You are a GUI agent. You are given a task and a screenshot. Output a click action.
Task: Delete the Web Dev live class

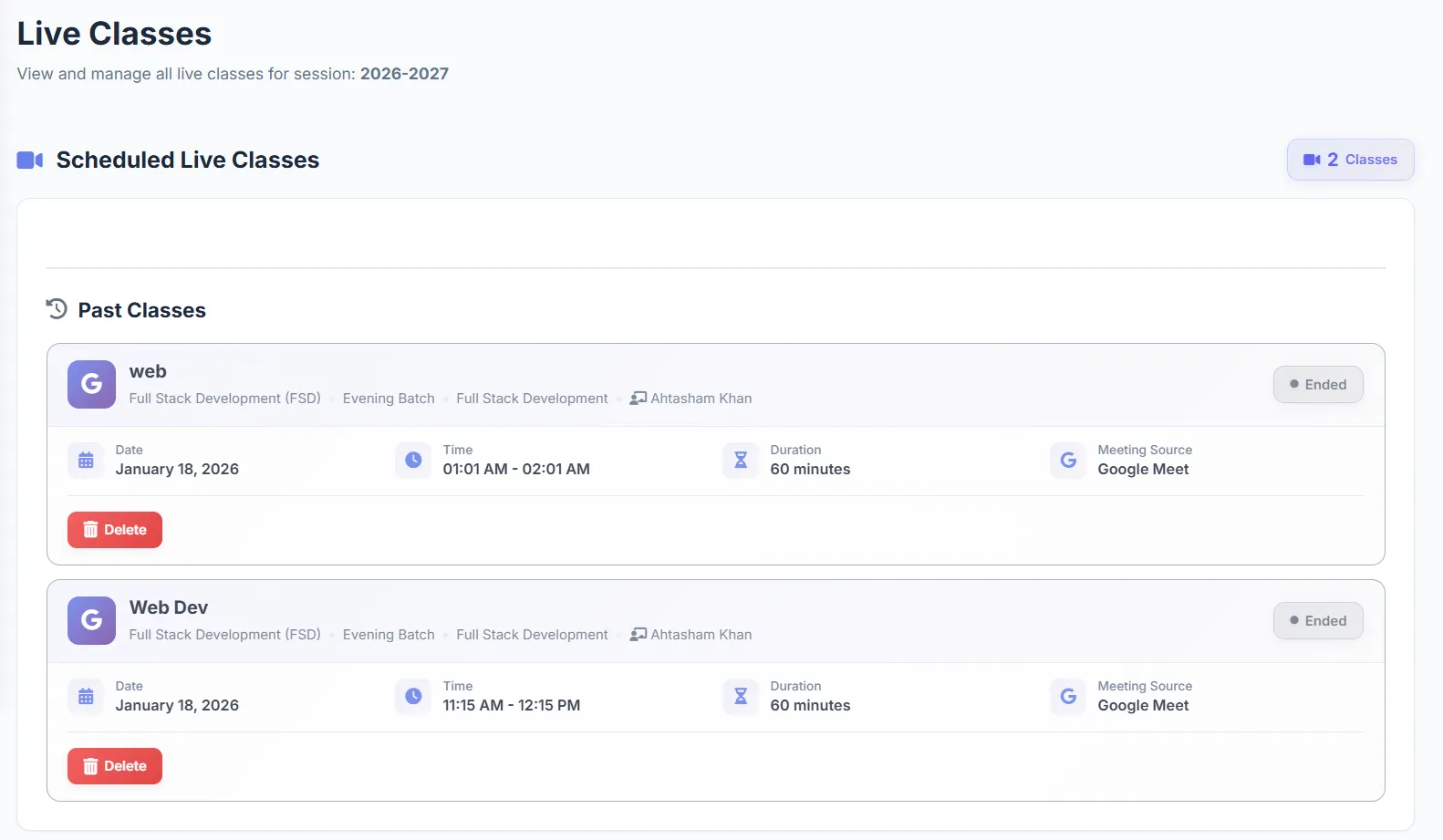click(x=115, y=766)
